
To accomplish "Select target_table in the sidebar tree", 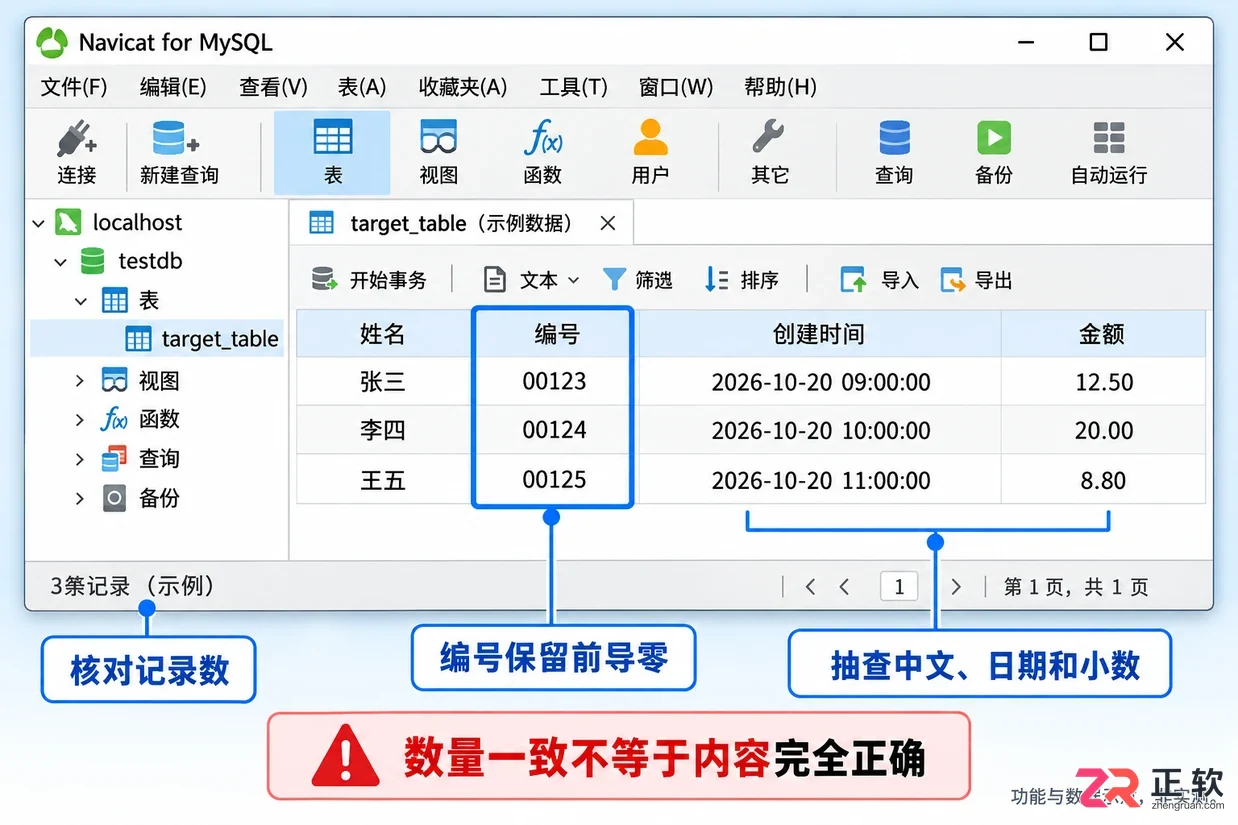I will pyautogui.click(x=157, y=339).
